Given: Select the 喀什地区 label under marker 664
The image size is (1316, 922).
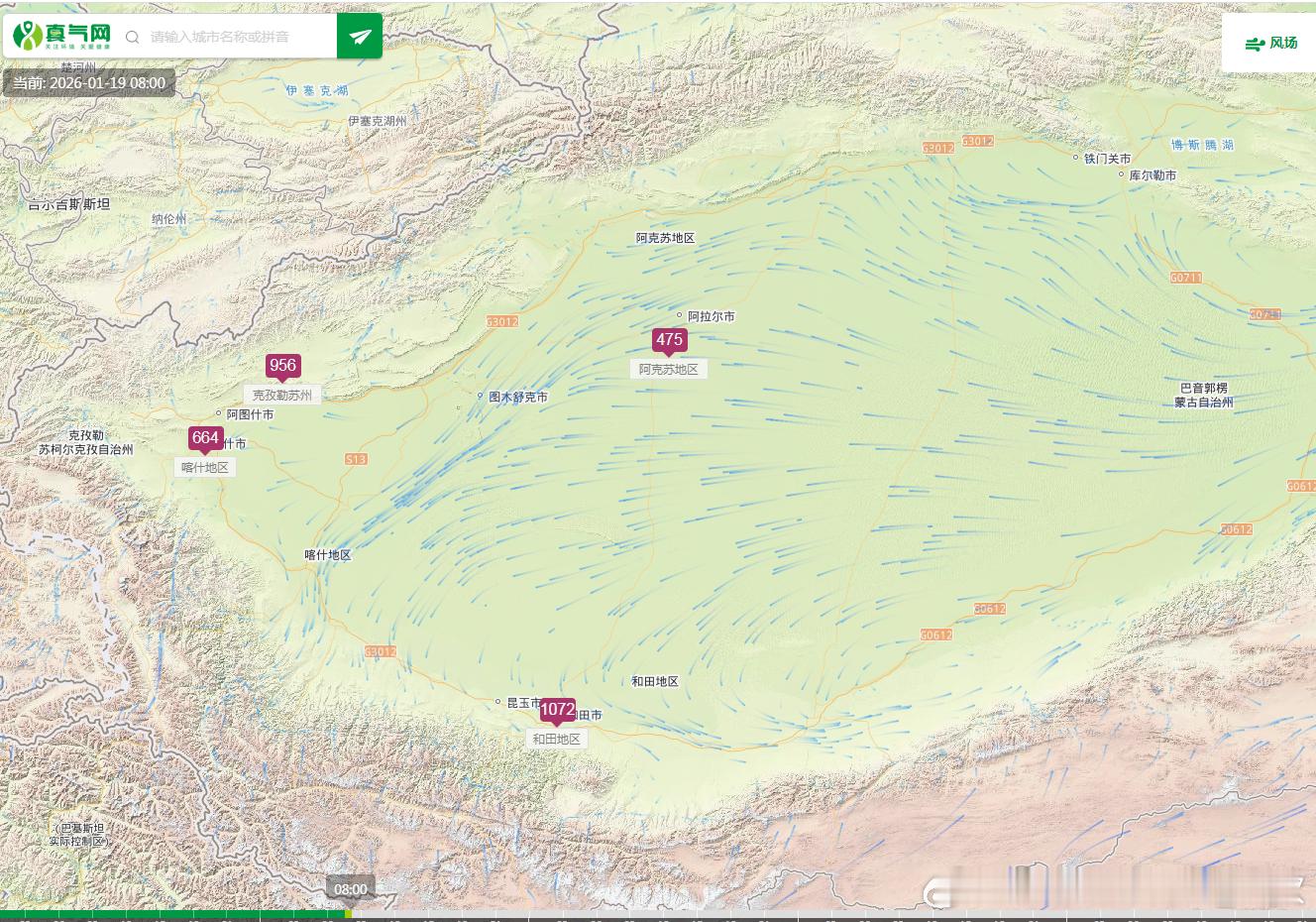Looking at the screenshot, I should pyautogui.click(x=205, y=467).
